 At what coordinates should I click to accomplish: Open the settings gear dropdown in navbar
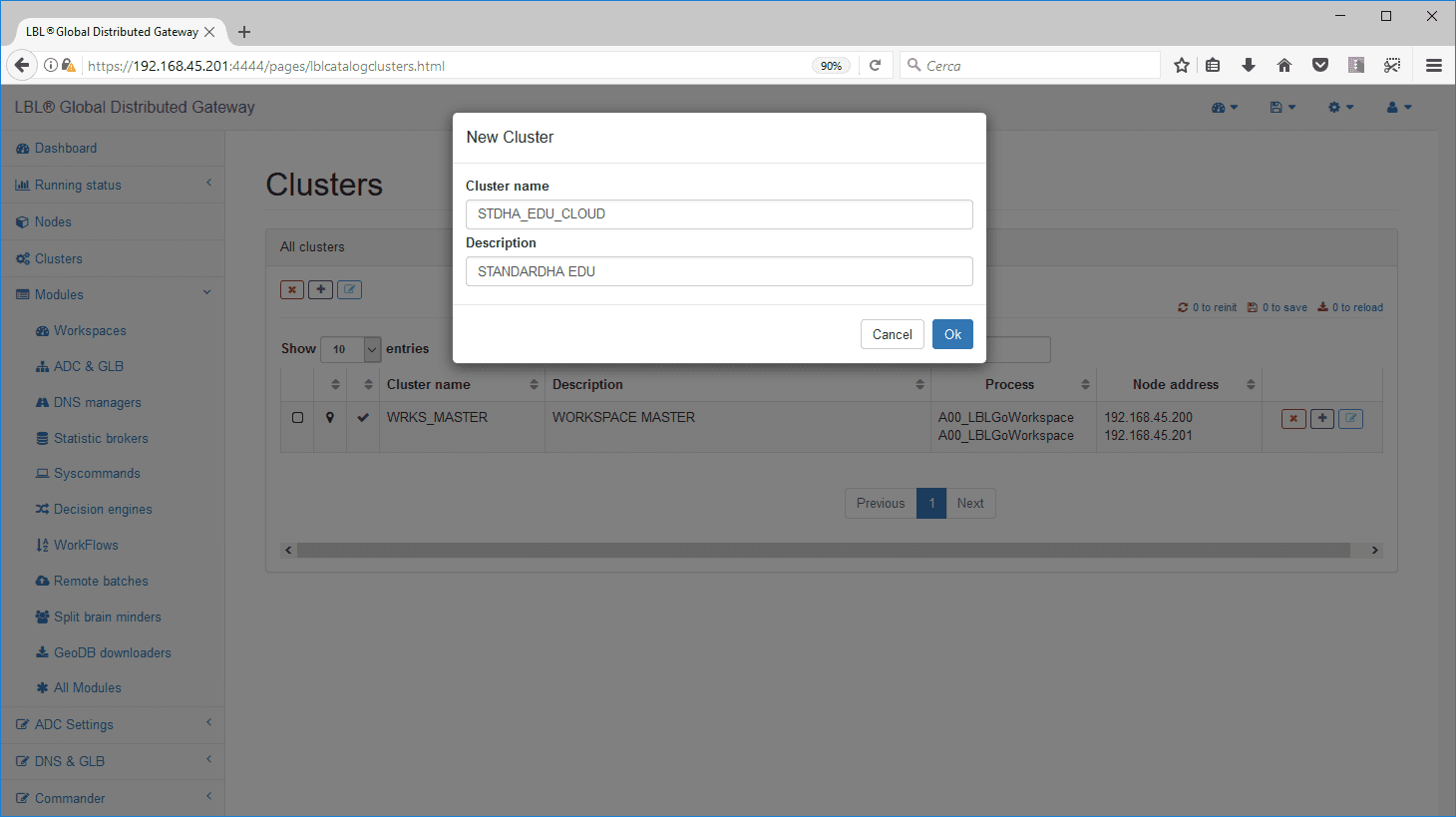point(1340,107)
